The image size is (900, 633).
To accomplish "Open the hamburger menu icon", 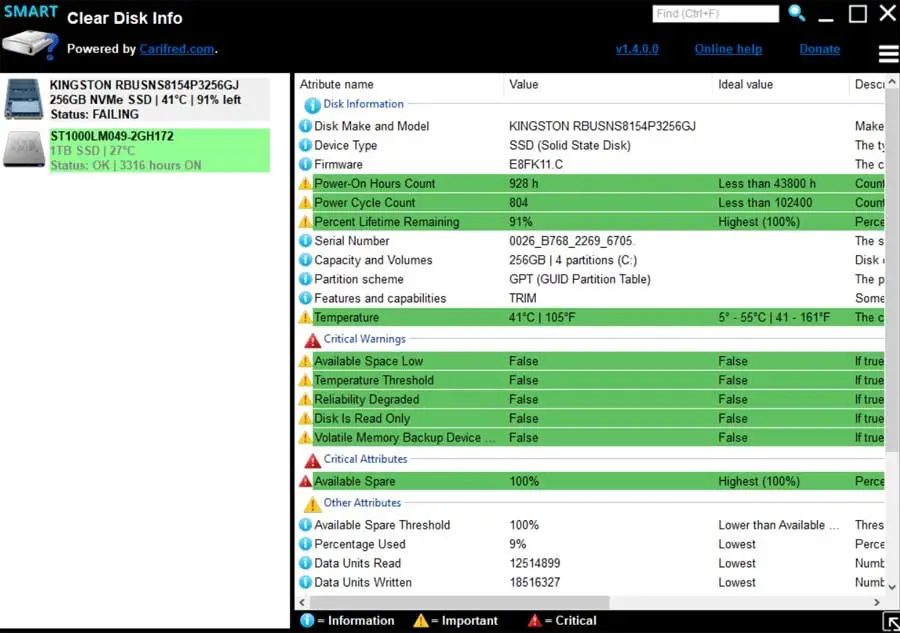I will [889, 53].
